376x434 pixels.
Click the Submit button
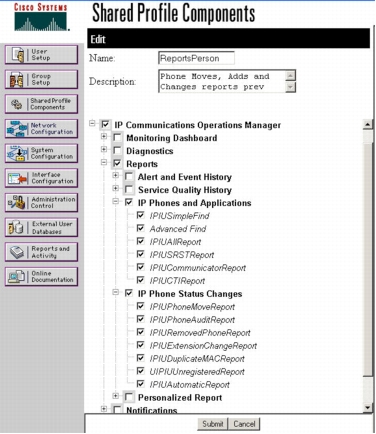[213, 424]
